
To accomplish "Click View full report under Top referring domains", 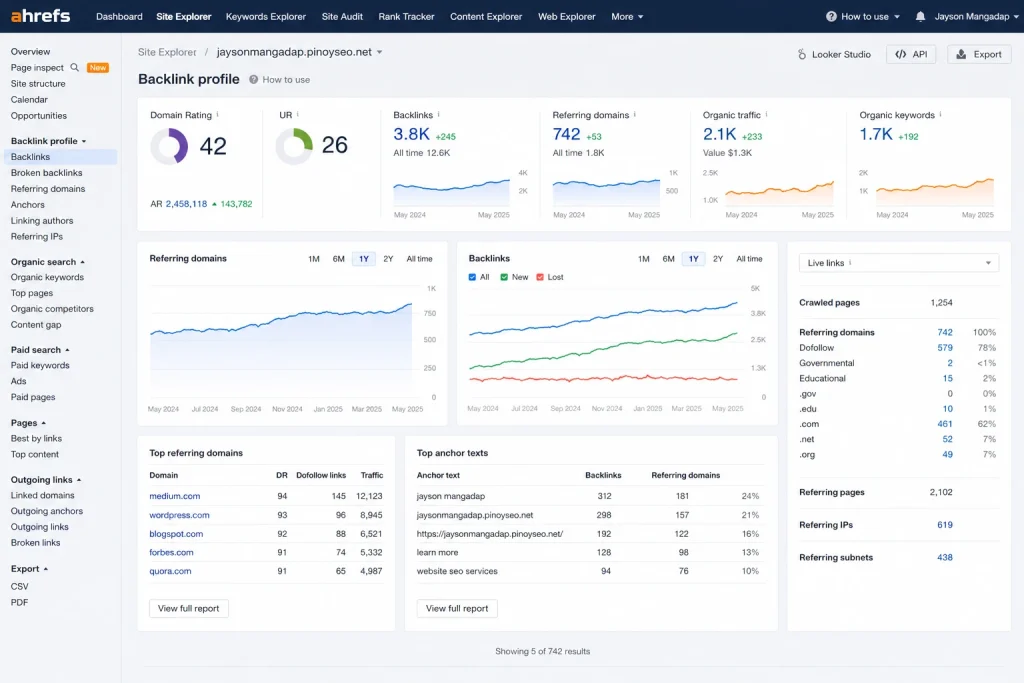I will (x=189, y=609).
